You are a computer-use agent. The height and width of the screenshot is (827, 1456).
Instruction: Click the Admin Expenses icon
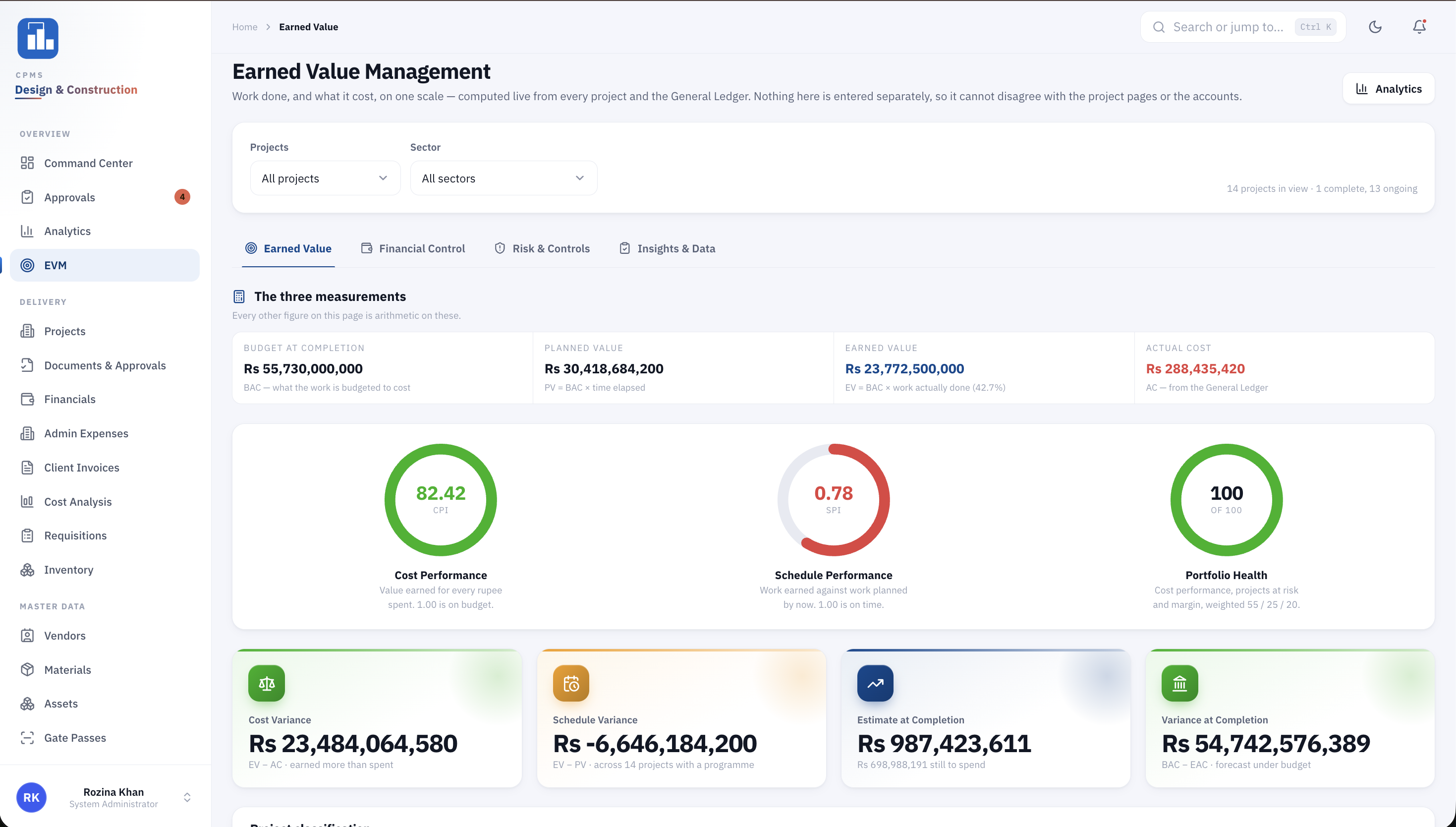point(27,433)
